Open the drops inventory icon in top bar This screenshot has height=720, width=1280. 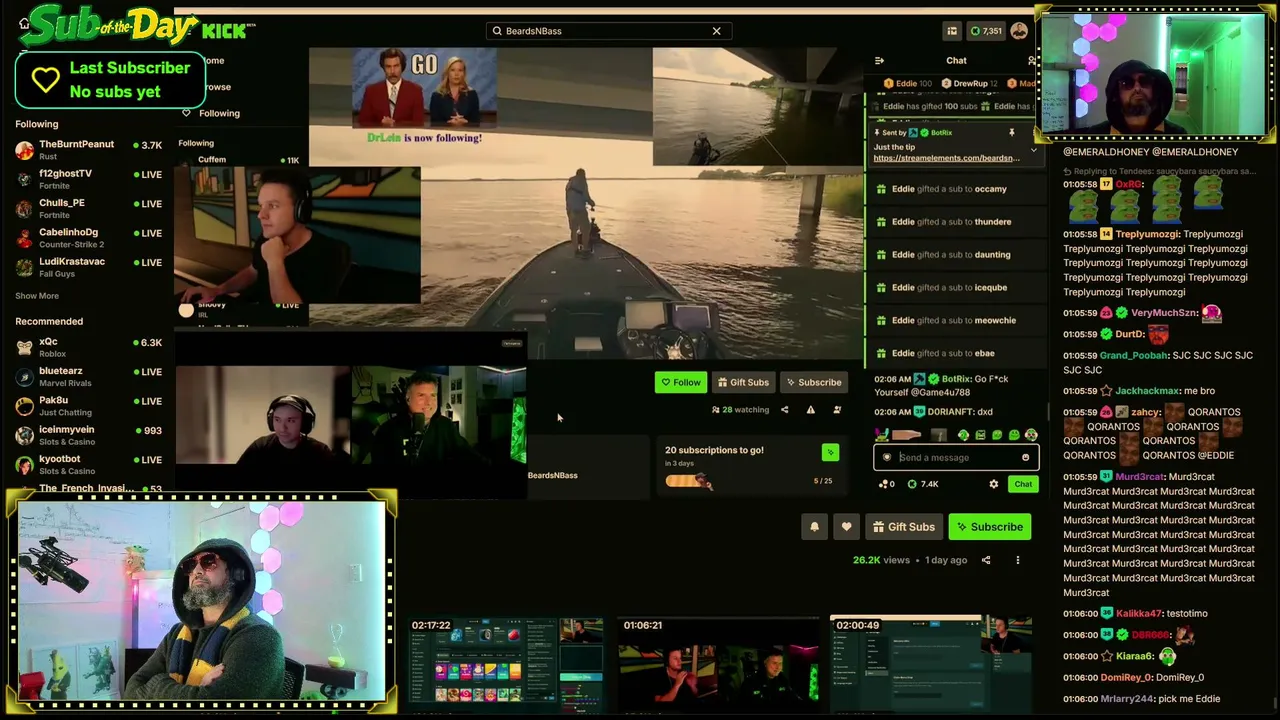952,31
